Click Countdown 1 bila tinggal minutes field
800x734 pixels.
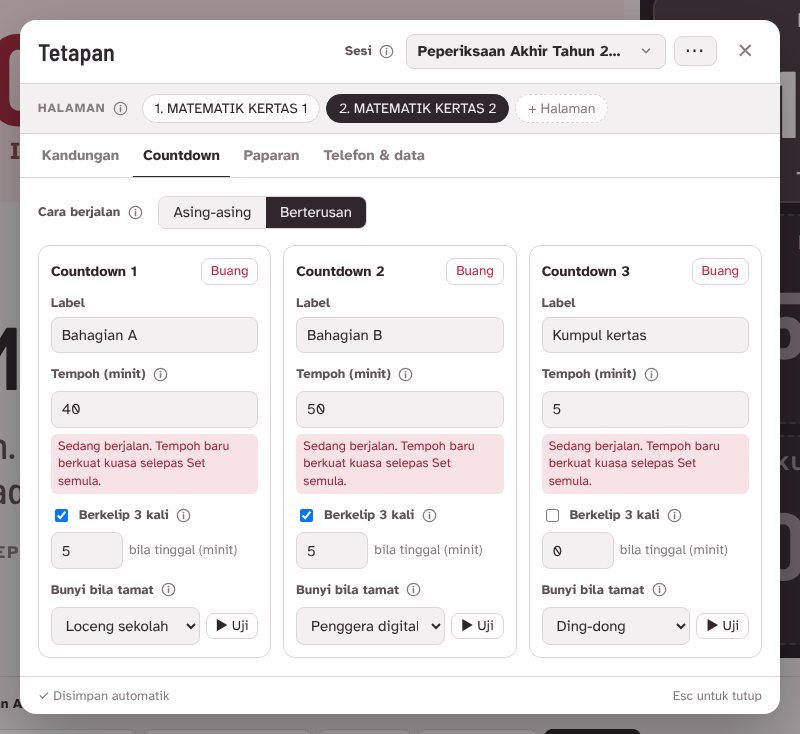pyautogui.click(x=87, y=550)
